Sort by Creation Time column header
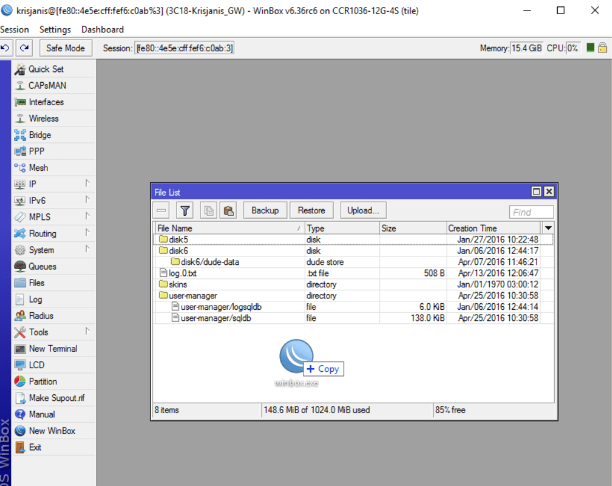This screenshot has height=486, width=612. coord(493,228)
